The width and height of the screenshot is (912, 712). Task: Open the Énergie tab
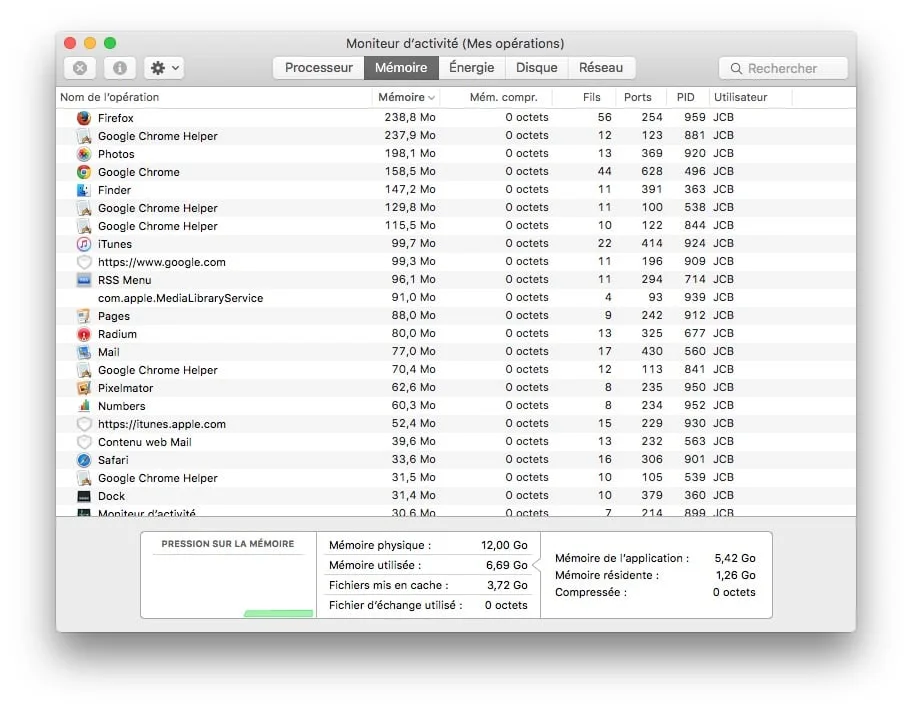(x=472, y=67)
